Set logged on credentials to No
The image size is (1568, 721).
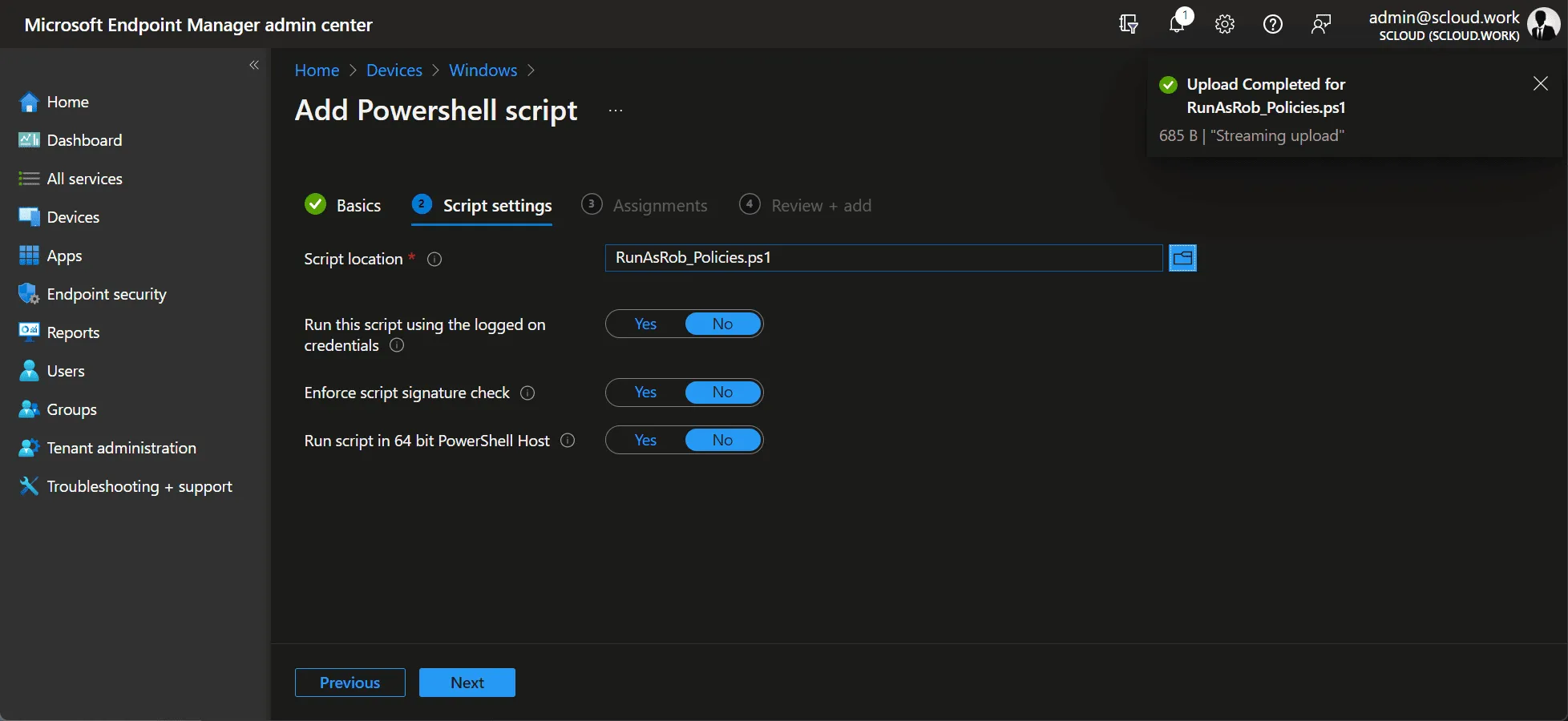tap(722, 324)
